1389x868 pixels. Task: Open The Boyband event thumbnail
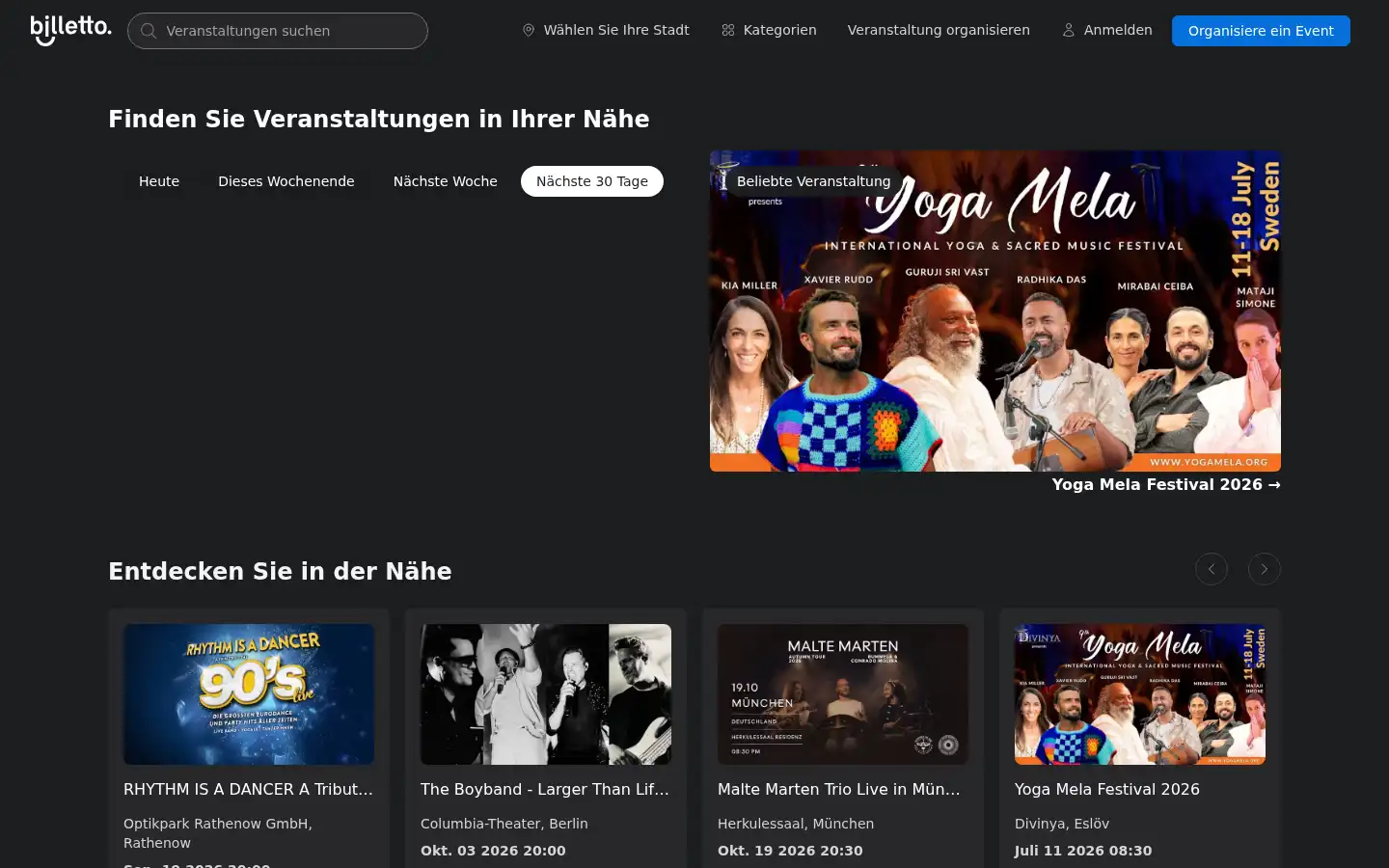546,694
